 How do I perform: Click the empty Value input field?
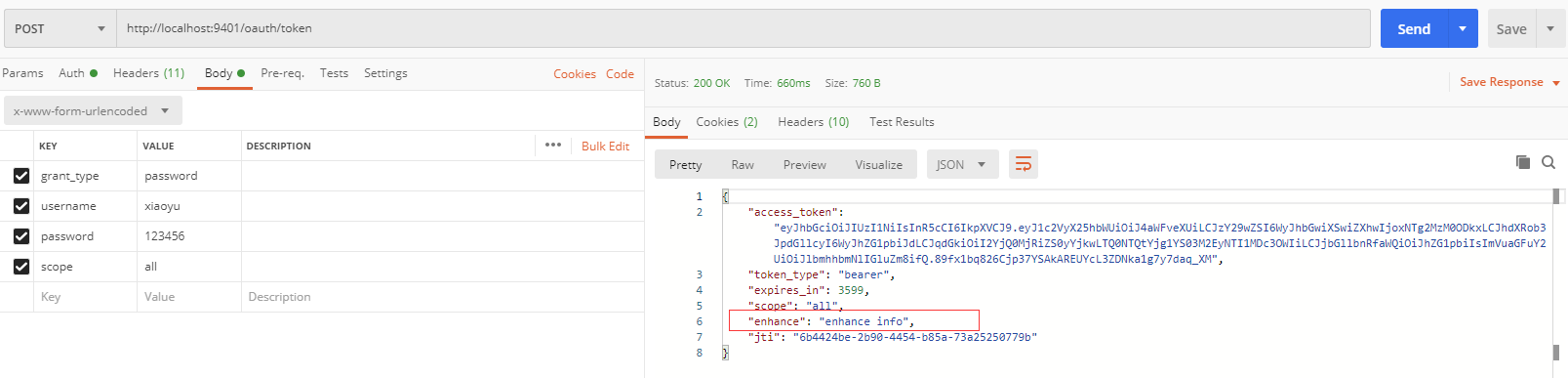tap(189, 297)
